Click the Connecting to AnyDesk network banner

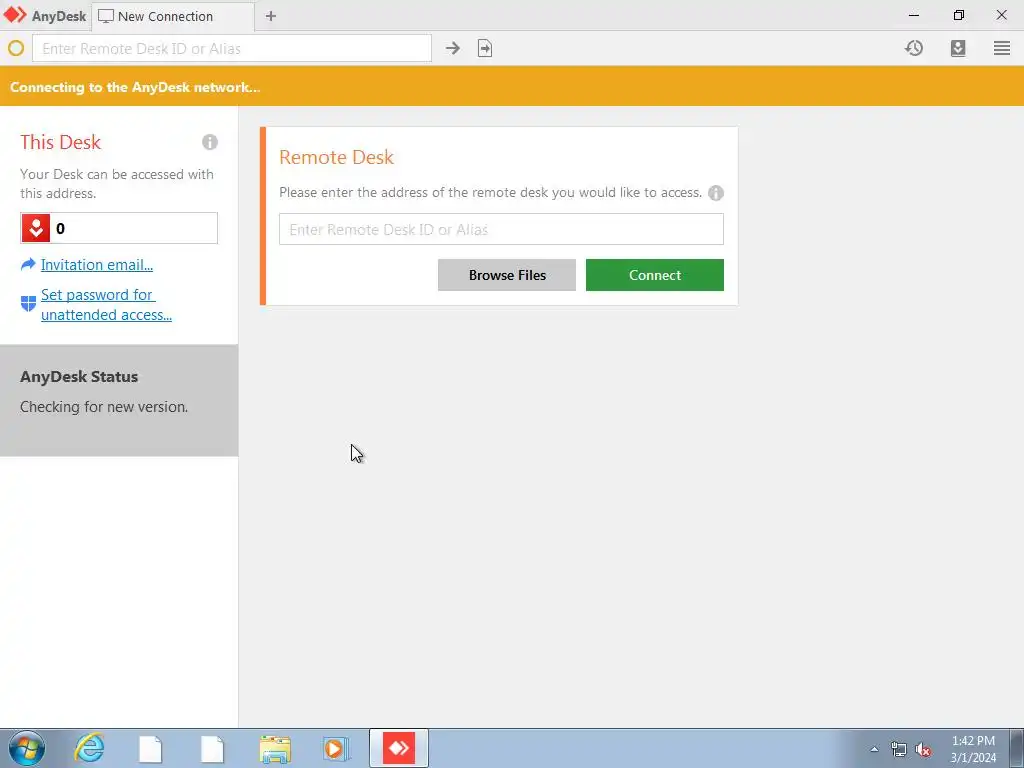[512, 87]
